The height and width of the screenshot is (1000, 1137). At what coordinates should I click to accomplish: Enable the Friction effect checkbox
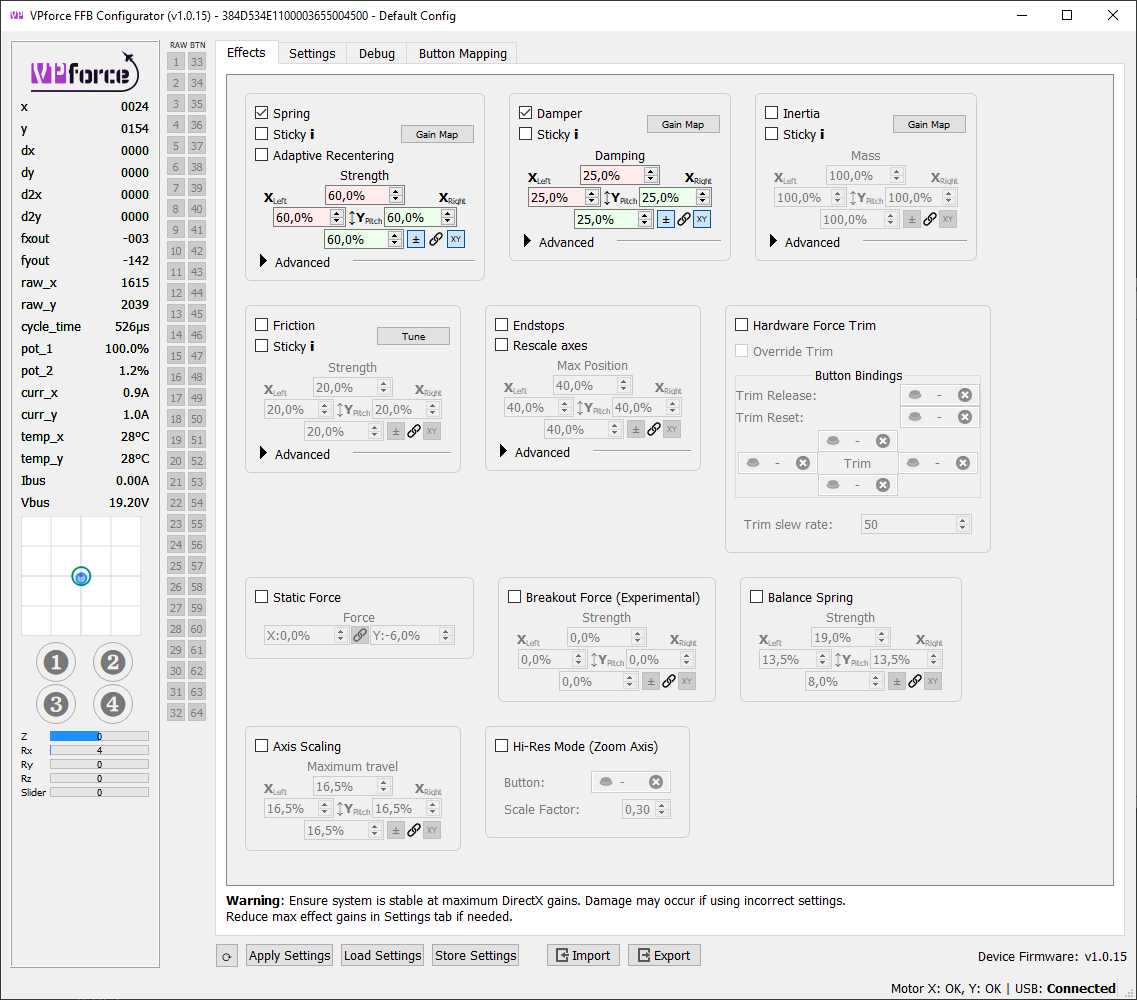(262, 325)
